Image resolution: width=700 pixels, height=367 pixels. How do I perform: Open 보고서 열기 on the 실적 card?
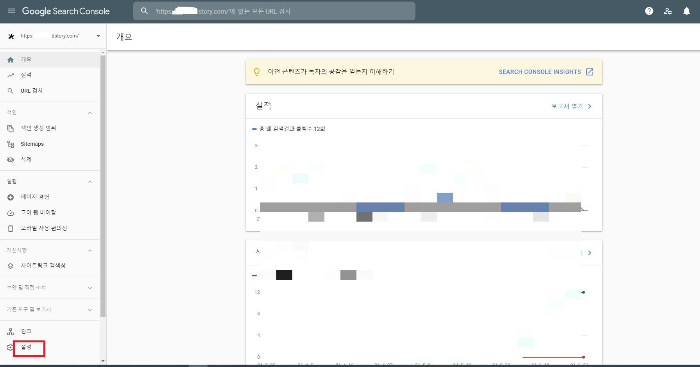pos(571,106)
